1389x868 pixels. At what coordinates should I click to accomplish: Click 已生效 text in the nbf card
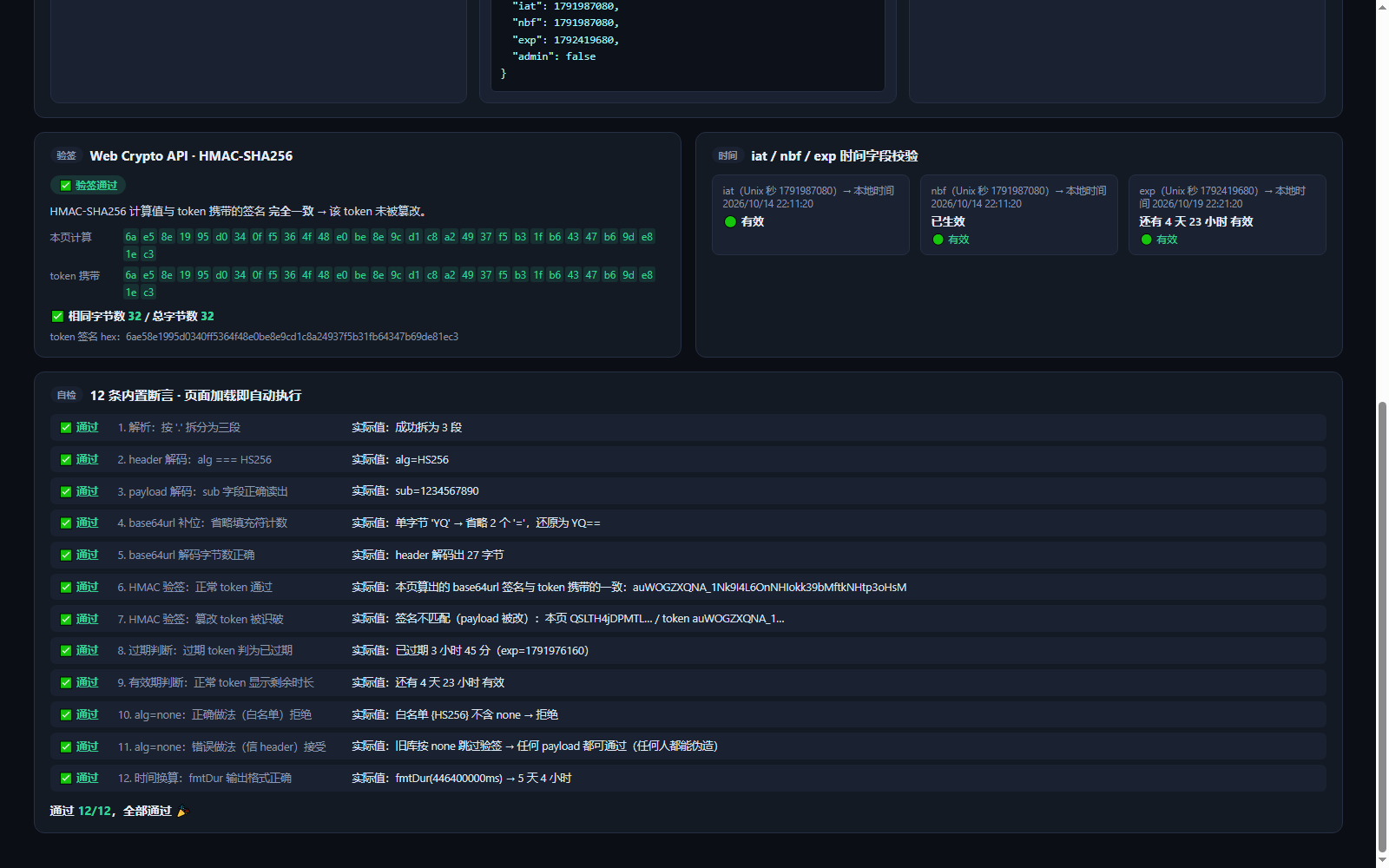948,222
